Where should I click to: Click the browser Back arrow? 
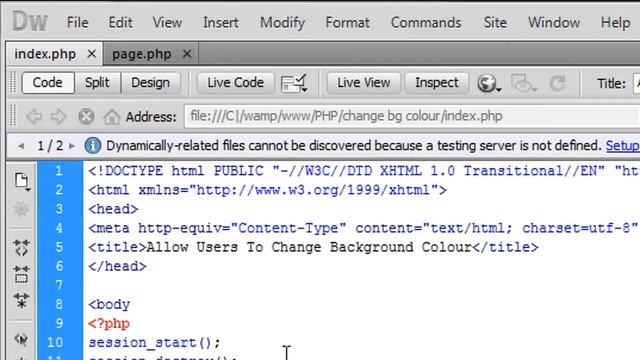tap(34, 117)
